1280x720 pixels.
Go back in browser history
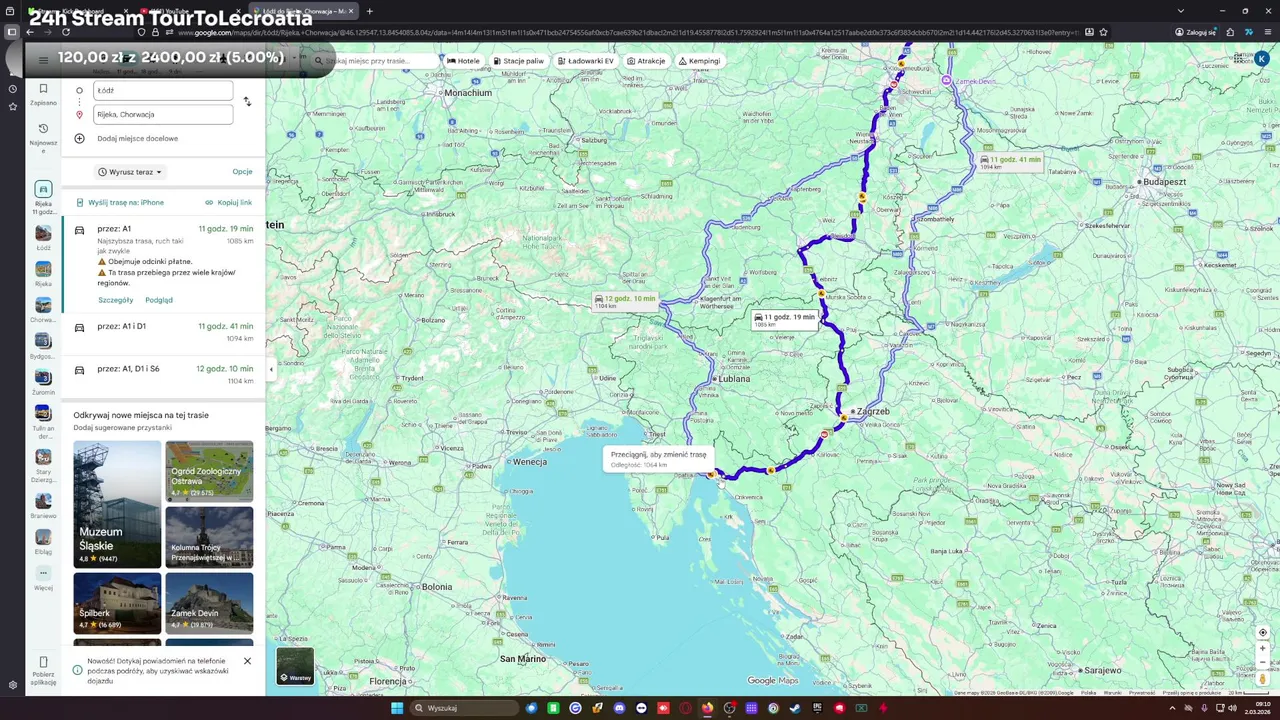30,32
